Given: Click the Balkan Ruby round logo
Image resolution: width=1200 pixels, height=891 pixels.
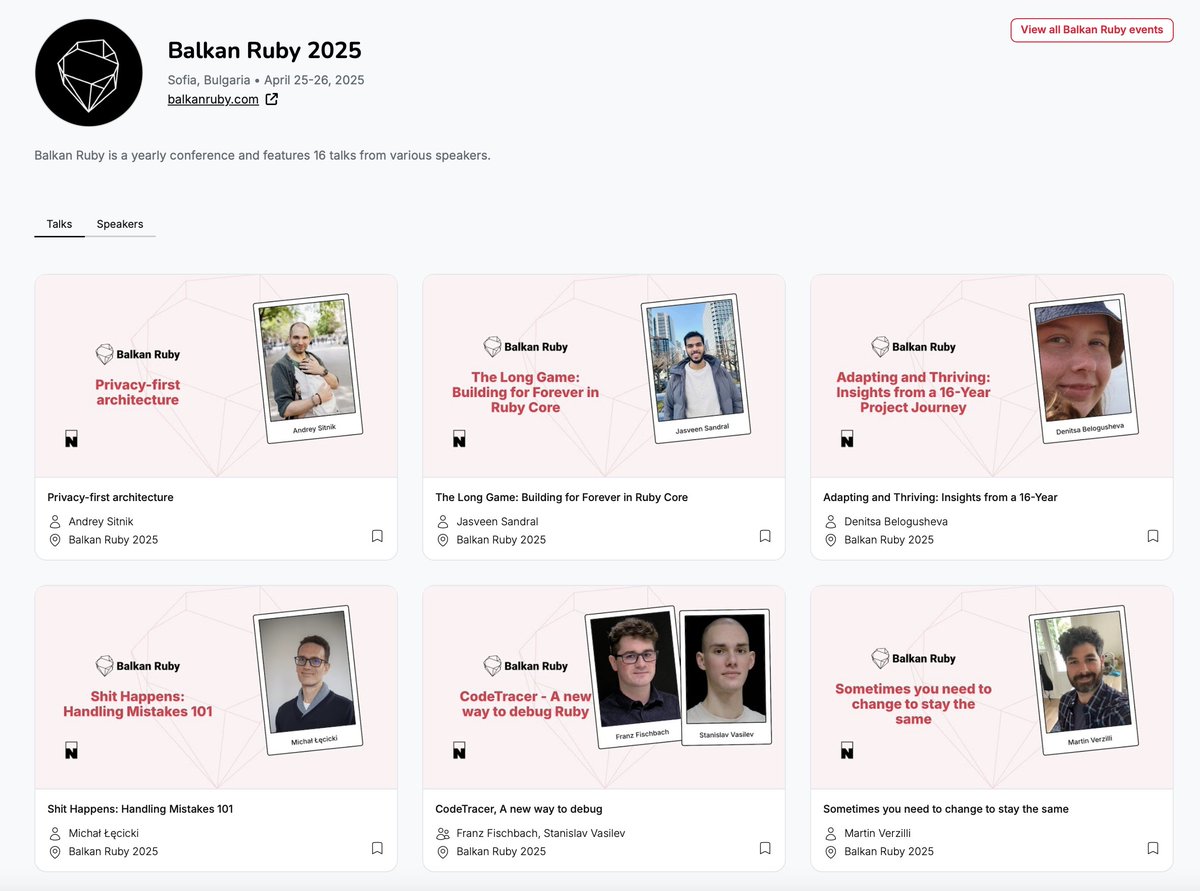Looking at the screenshot, I should [90, 72].
